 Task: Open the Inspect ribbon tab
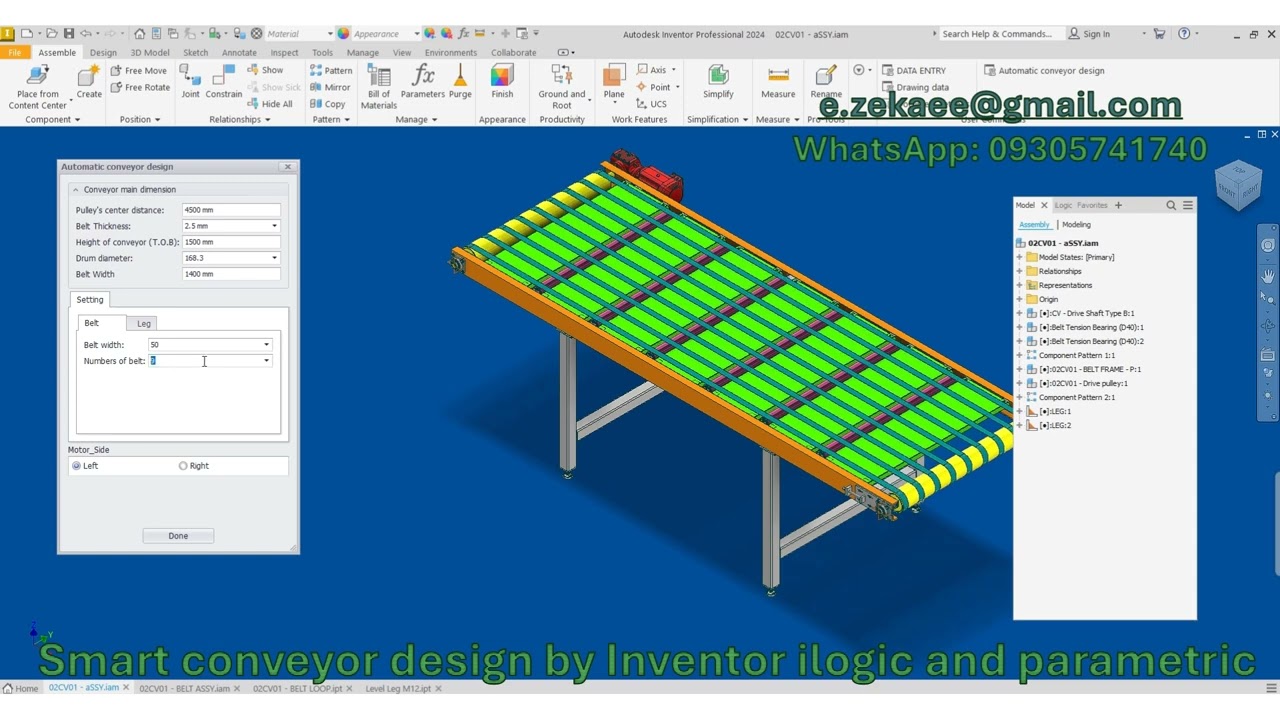(284, 52)
